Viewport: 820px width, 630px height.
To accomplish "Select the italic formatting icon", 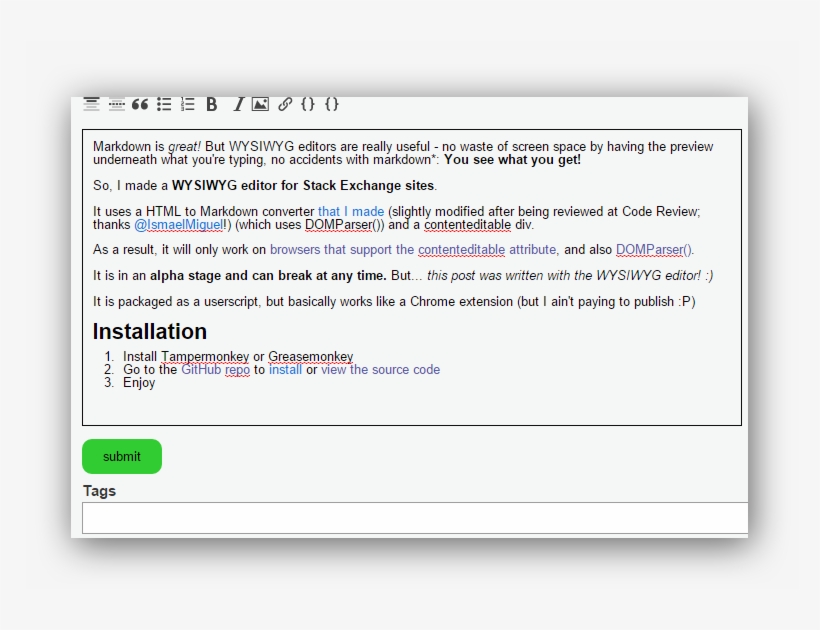I will point(237,104).
